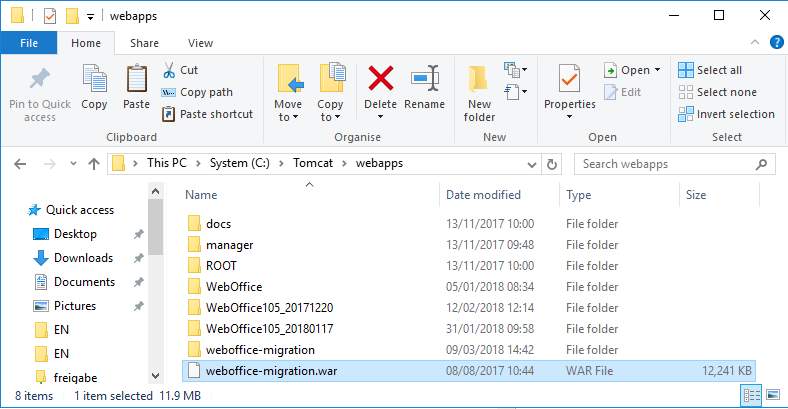Open Documents in navigation pane
Viewport: 788px width, 409px height.
84,282
